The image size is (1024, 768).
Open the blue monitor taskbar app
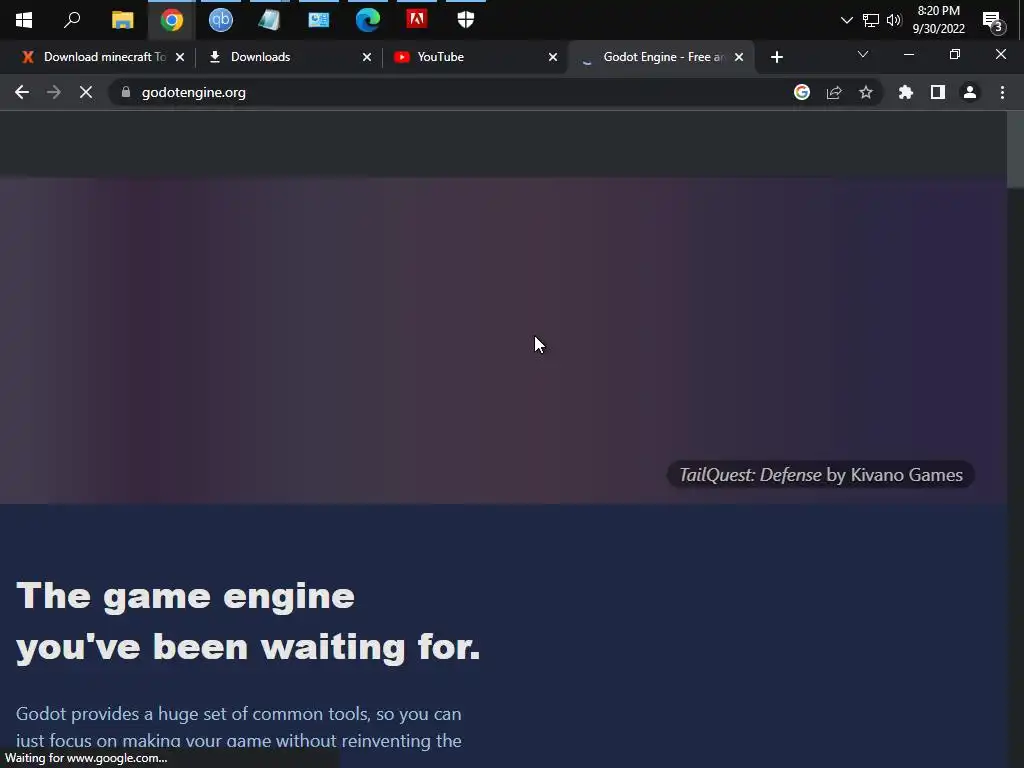tap(319, 20)
